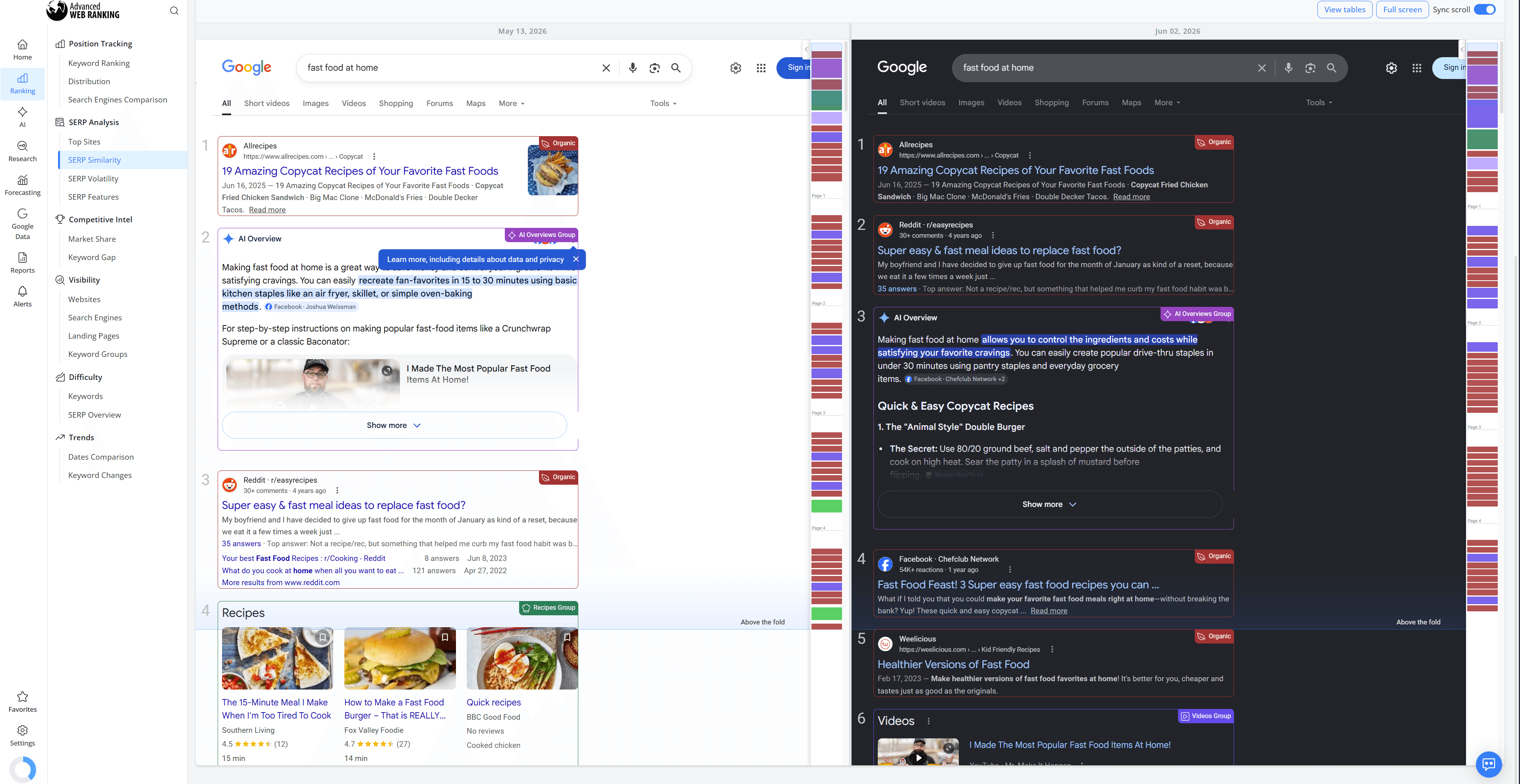Expand the Position Tracking section
The image size is (1520, 784).
click(x=100, y=44)
